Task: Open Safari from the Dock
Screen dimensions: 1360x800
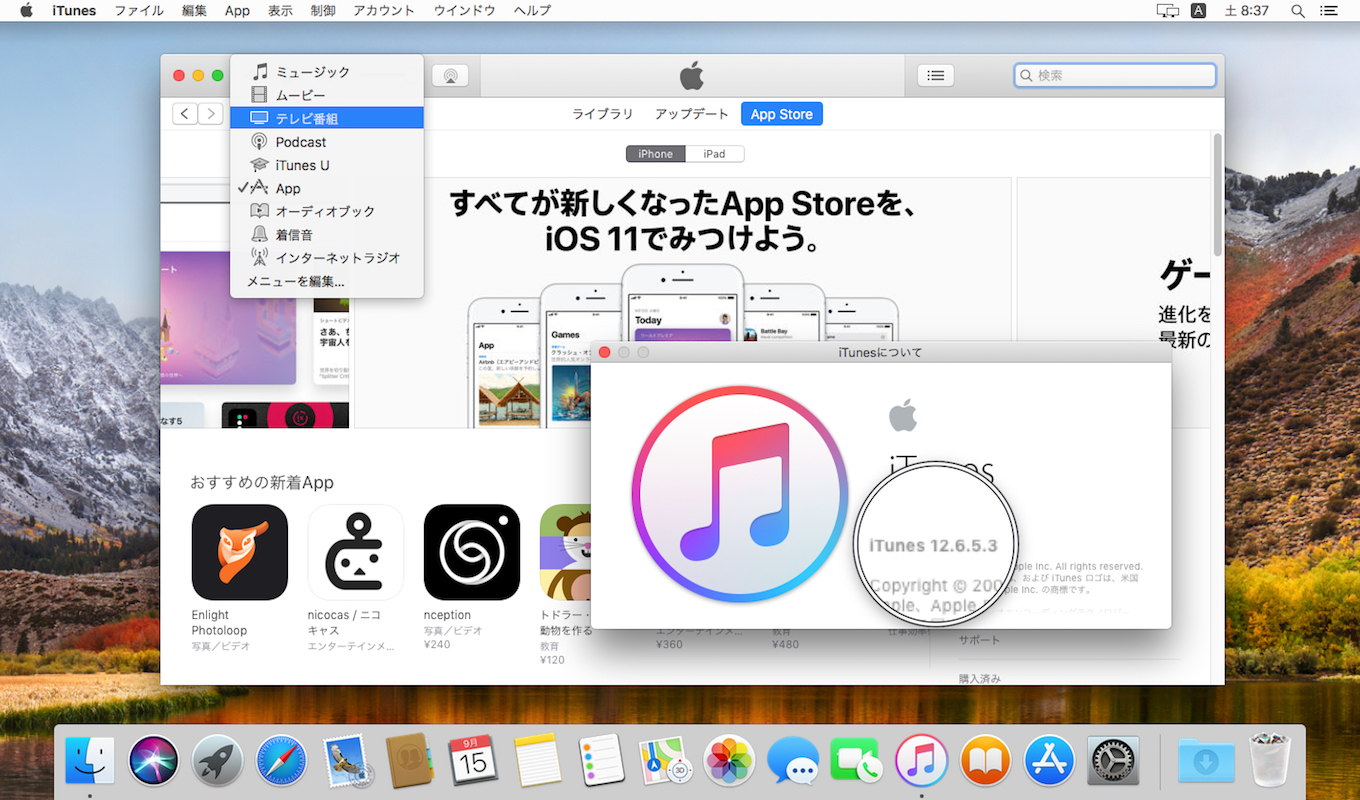Action: 281,760
